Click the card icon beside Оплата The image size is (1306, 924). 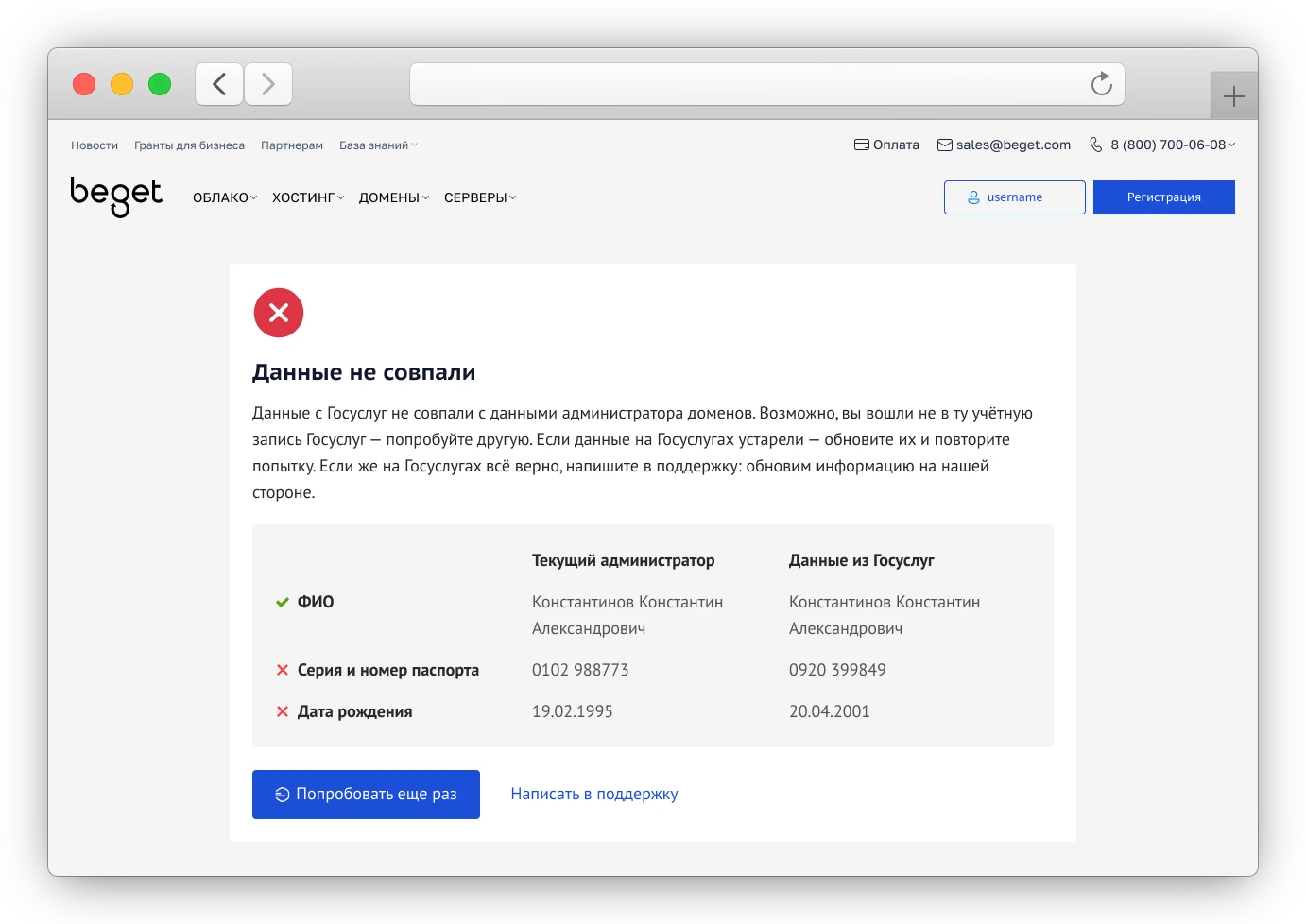(x=862, y=145)
